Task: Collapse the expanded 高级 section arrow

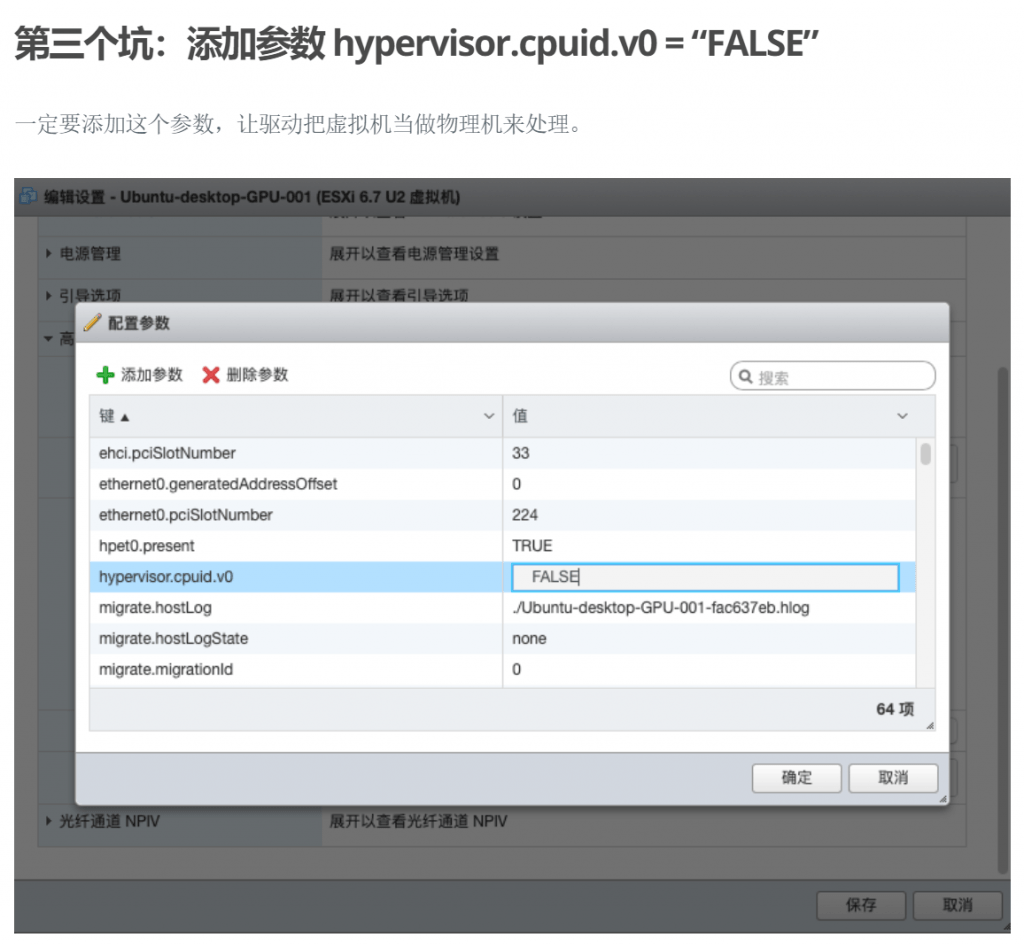Action: (x=48, y=338)
